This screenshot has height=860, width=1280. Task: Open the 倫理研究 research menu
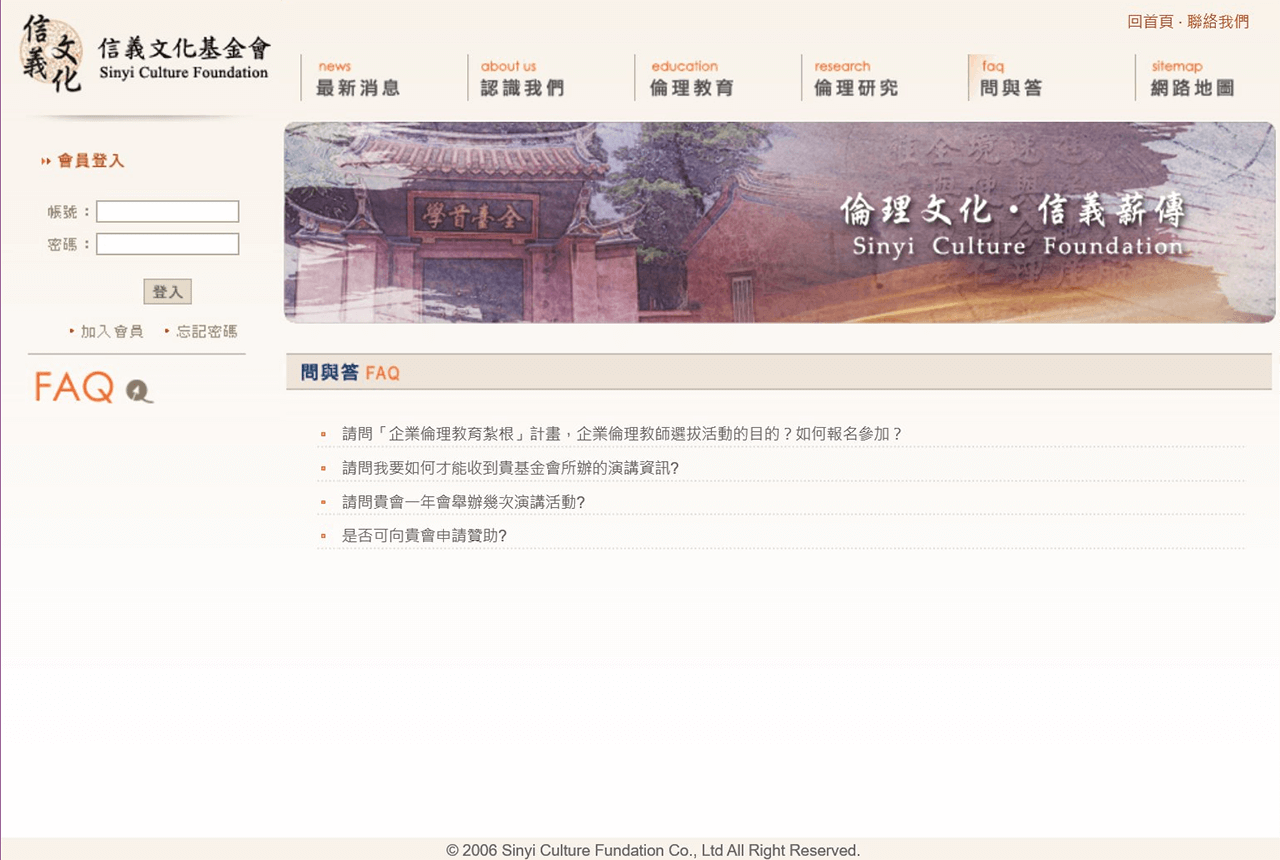pyautogui.click(x=856, y=78)
